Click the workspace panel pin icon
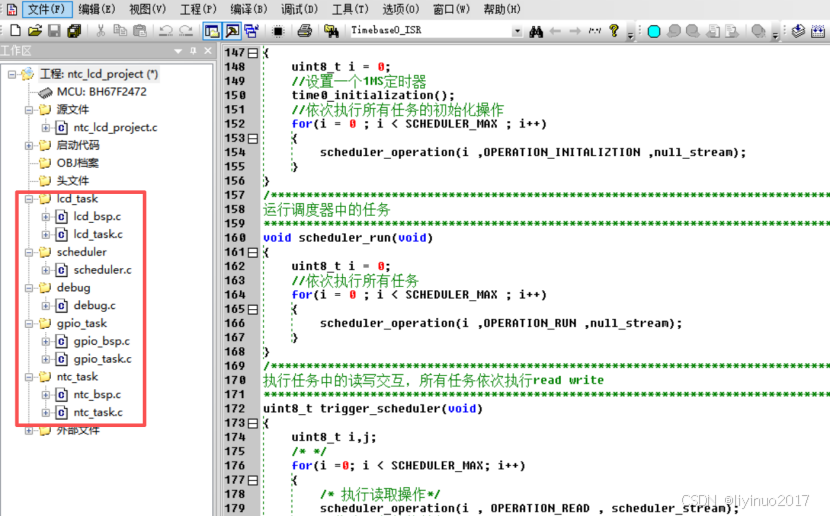 click(x=193, y=51)
